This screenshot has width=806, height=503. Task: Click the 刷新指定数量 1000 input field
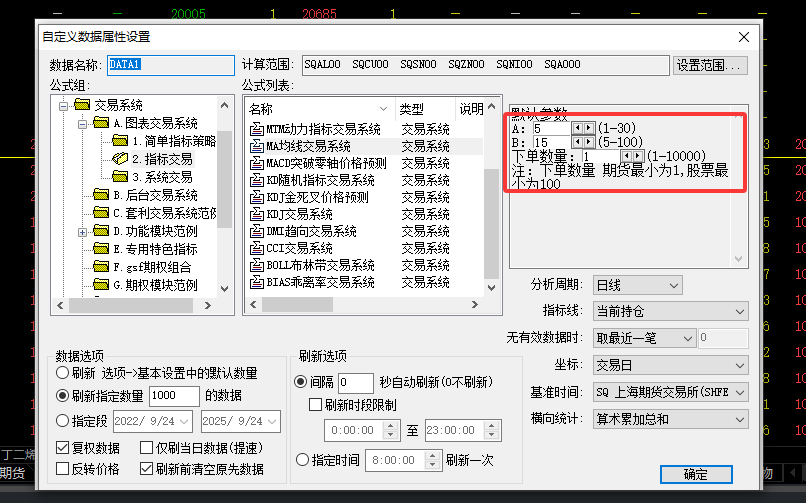(174, 396)
